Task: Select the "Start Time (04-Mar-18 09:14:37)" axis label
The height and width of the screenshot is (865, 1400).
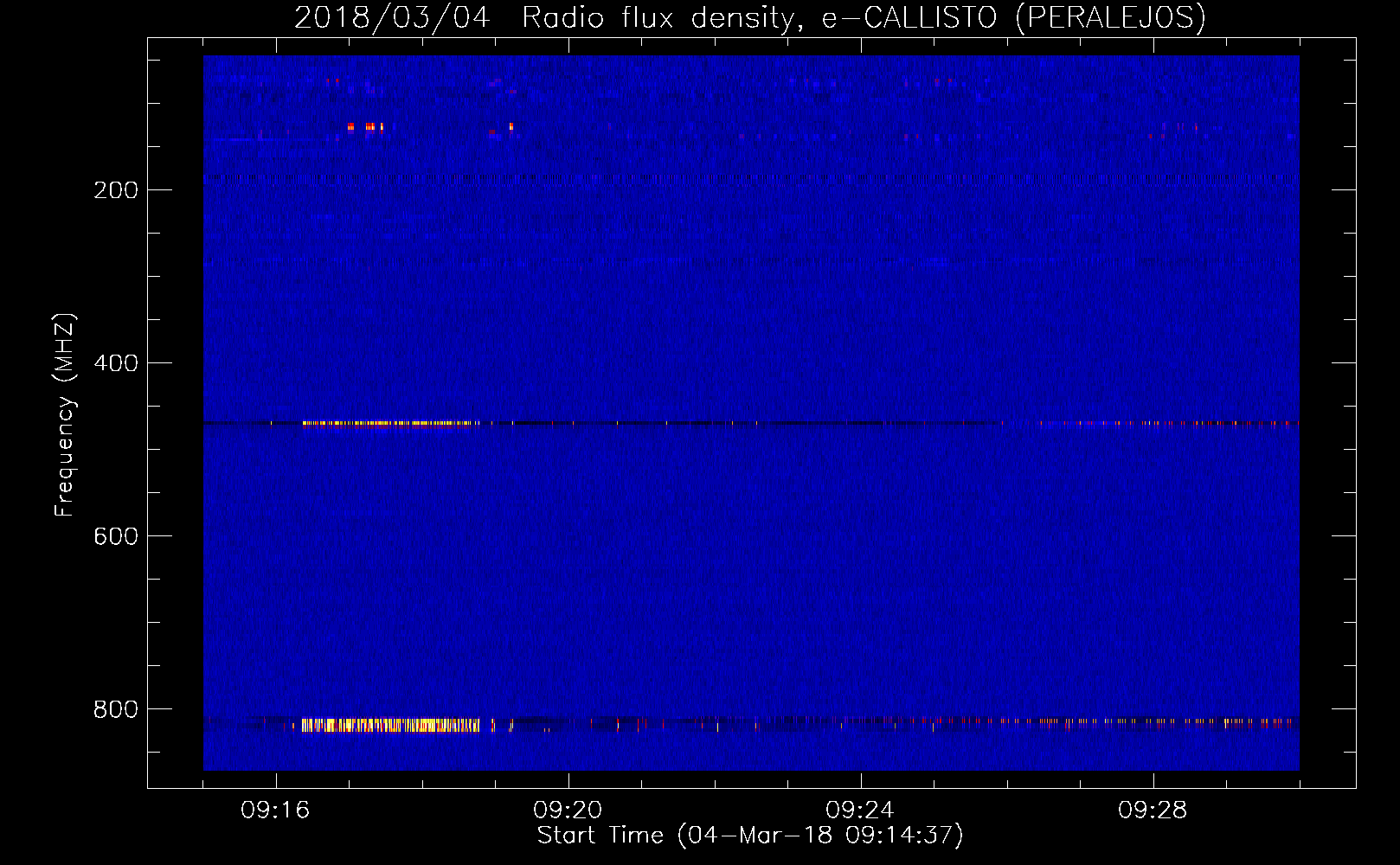Action: pos(750,836)
